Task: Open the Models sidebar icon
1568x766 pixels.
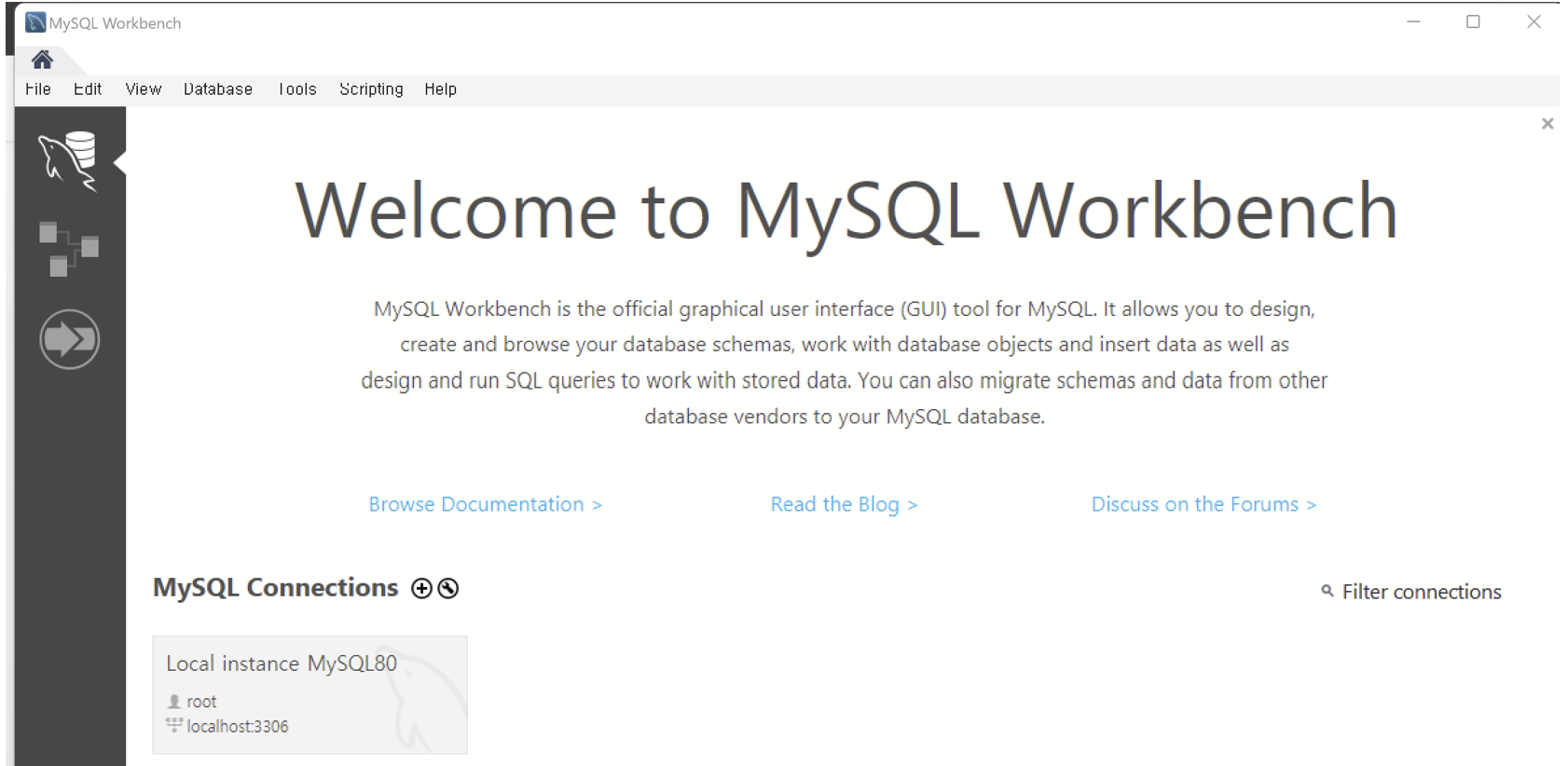Action: (x=69, y=249)
